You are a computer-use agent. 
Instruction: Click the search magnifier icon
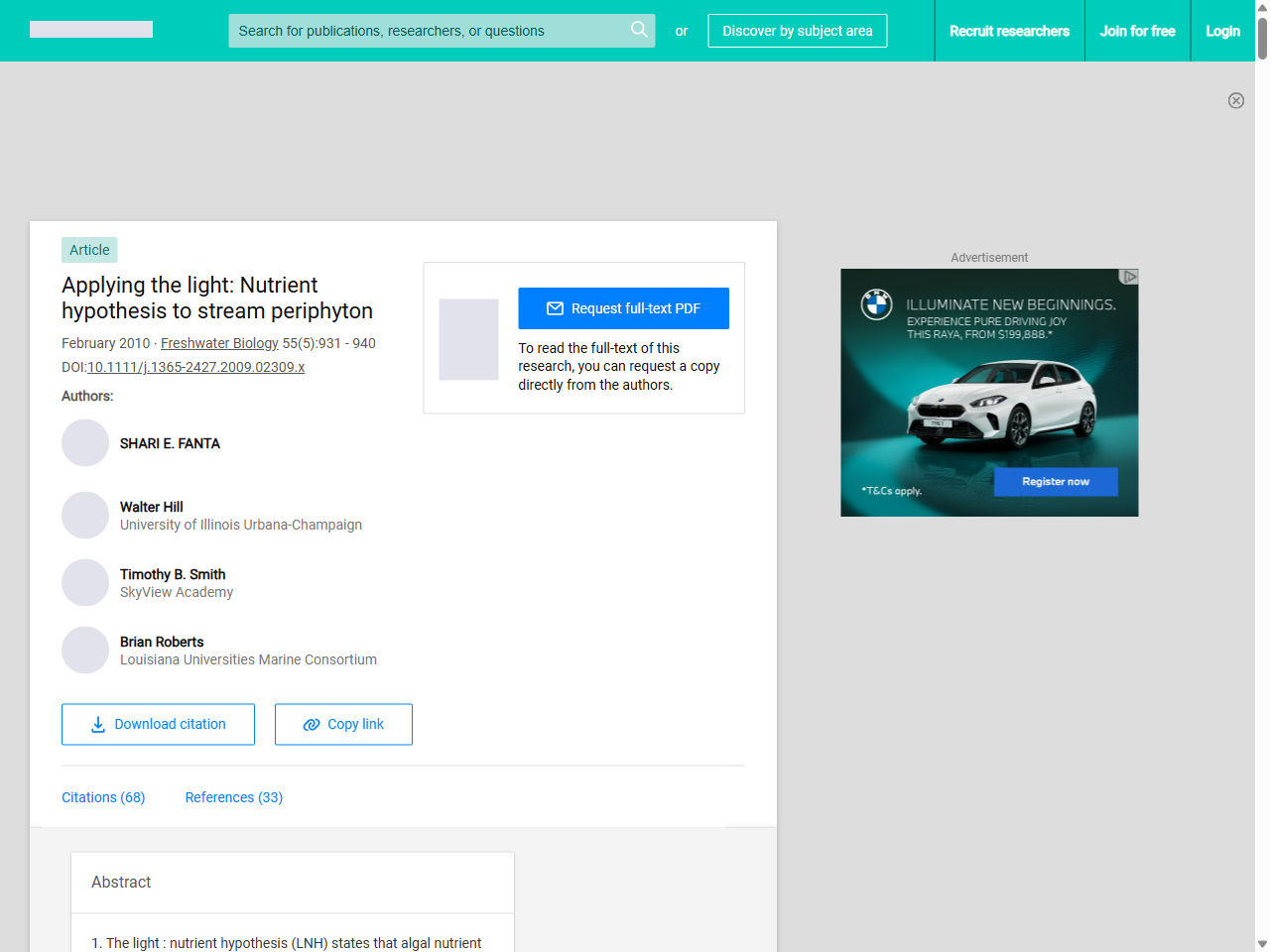pos(639,30)
